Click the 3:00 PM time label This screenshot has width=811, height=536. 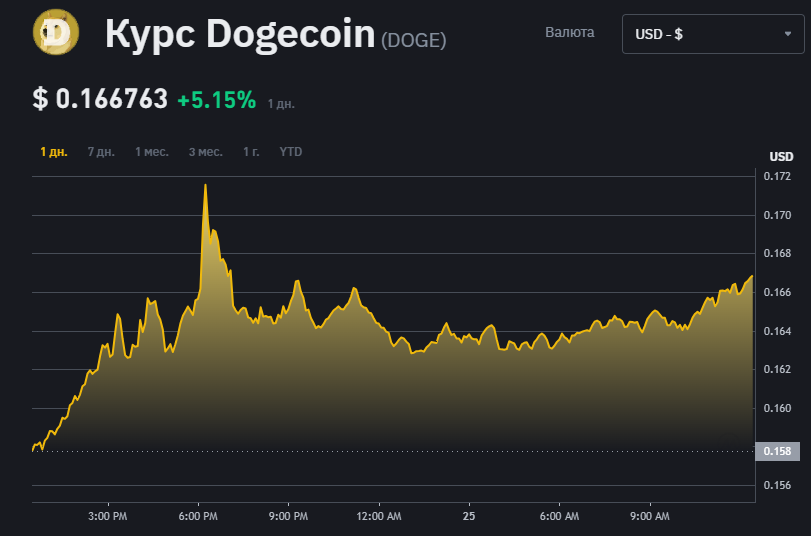pos(108,516)
